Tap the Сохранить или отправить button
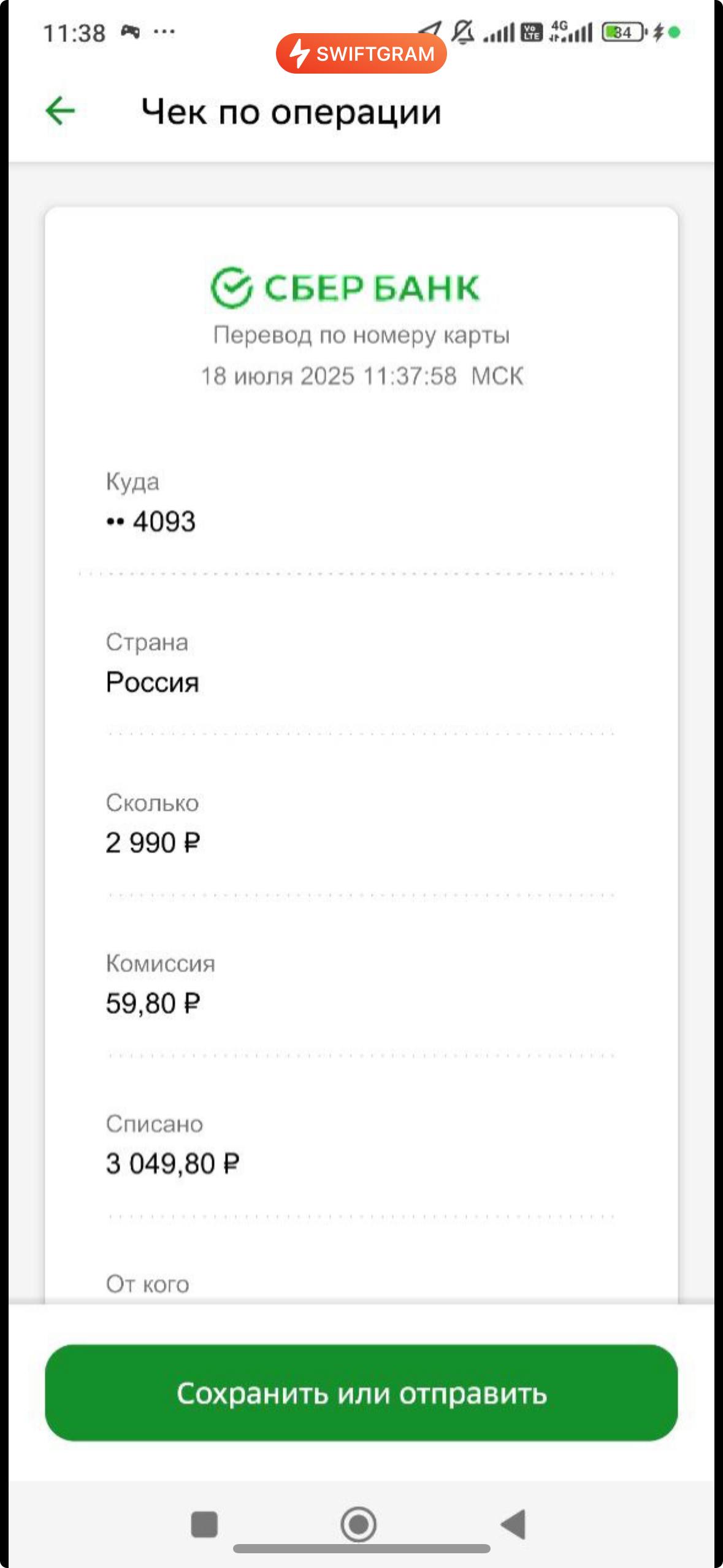This screenshot has height=1568, width=723. (x=361, y=1393)
